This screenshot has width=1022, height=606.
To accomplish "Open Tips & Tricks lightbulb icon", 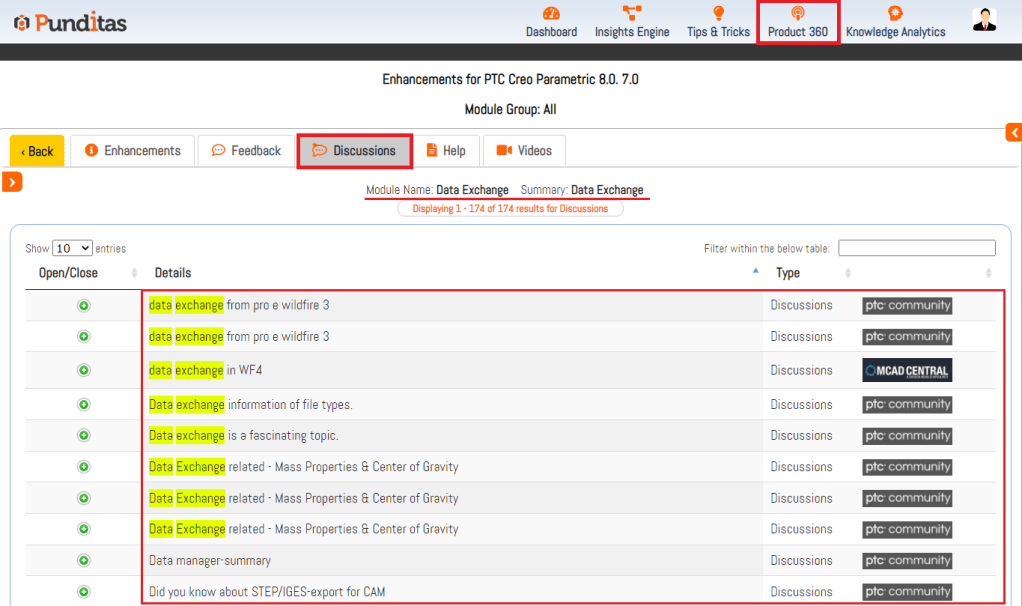I will coord(718,13).
